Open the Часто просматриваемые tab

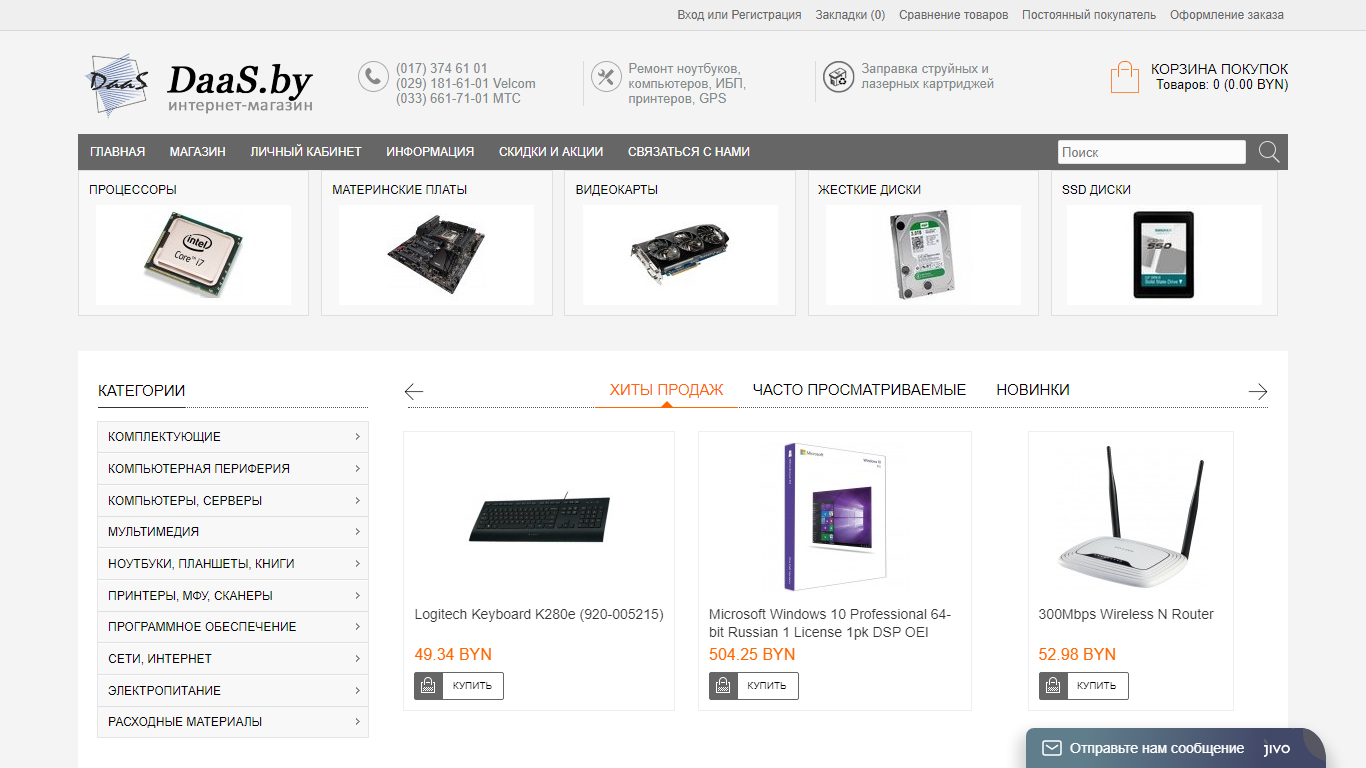(x=859, y=390)
